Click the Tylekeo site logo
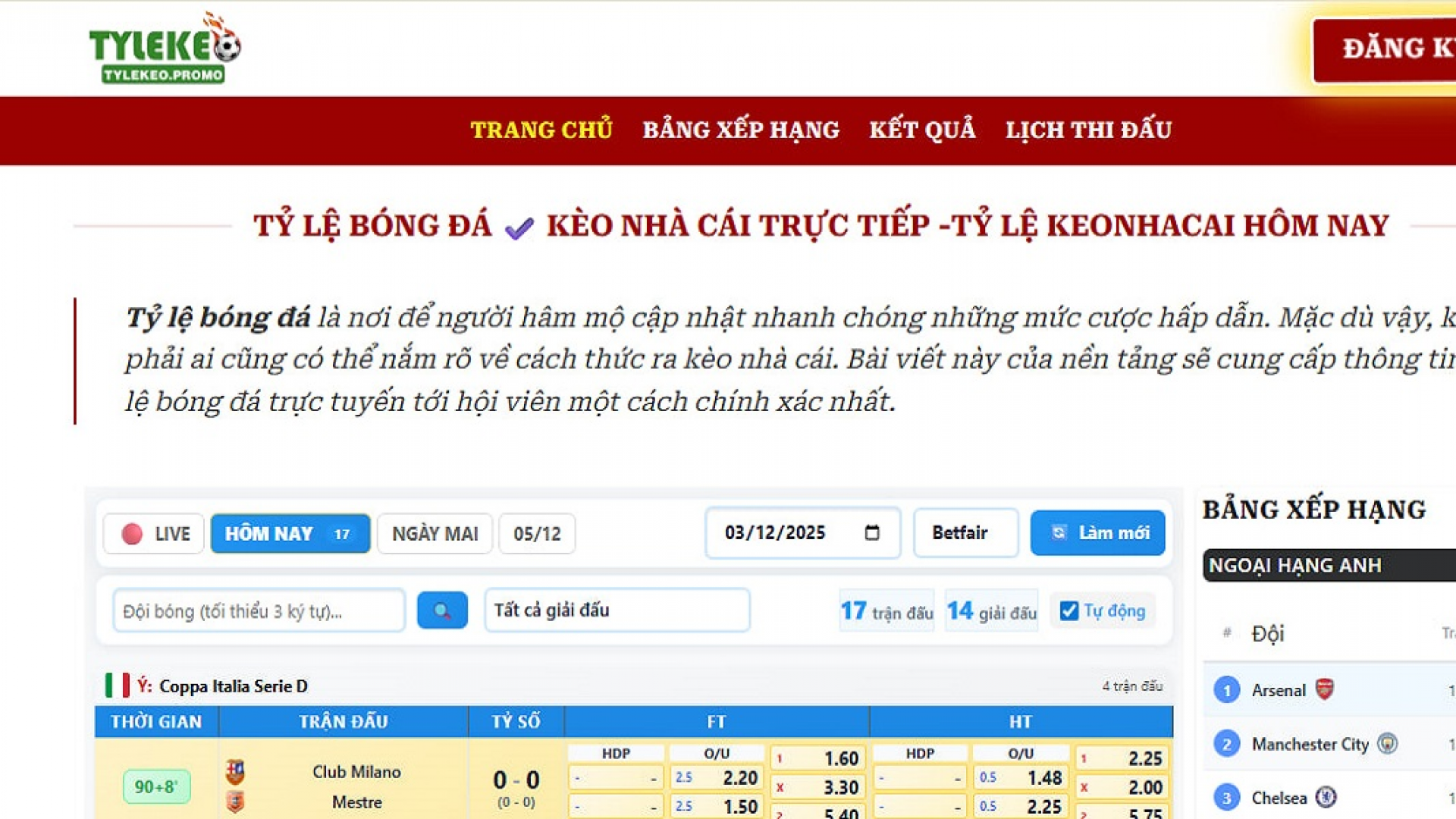This screenshot has height=819, width=1456. [x=165, y=49]
